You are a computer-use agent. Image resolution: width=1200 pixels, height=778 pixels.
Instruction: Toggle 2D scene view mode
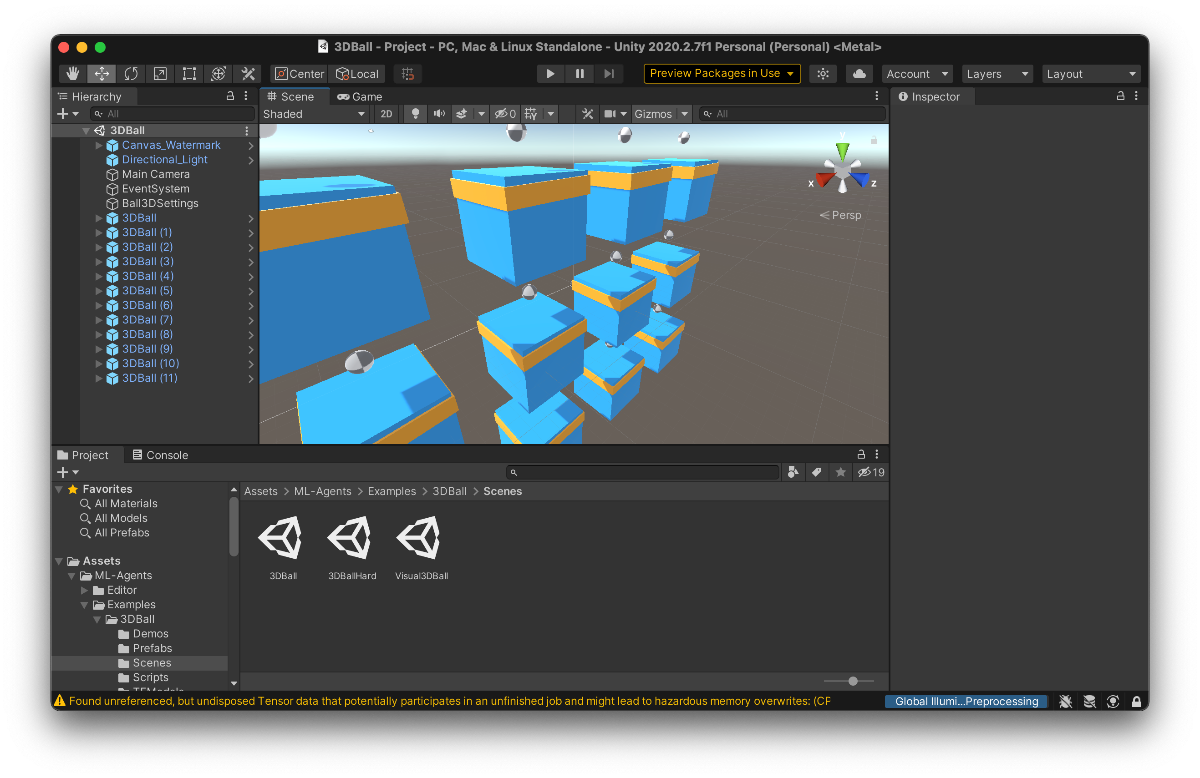[386, 114]
